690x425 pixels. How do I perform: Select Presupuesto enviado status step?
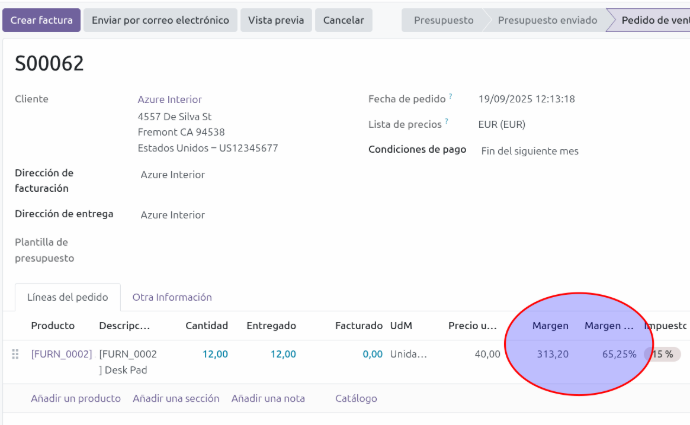[547, 20]
